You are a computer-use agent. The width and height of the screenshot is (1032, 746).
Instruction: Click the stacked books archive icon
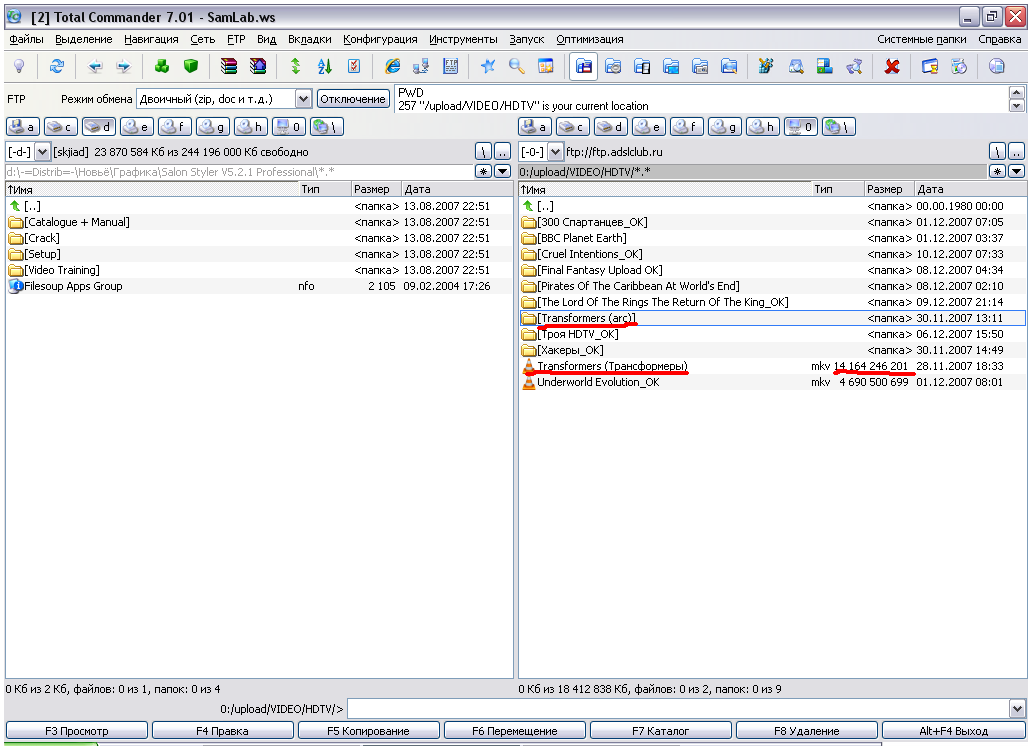pos(229,67)
